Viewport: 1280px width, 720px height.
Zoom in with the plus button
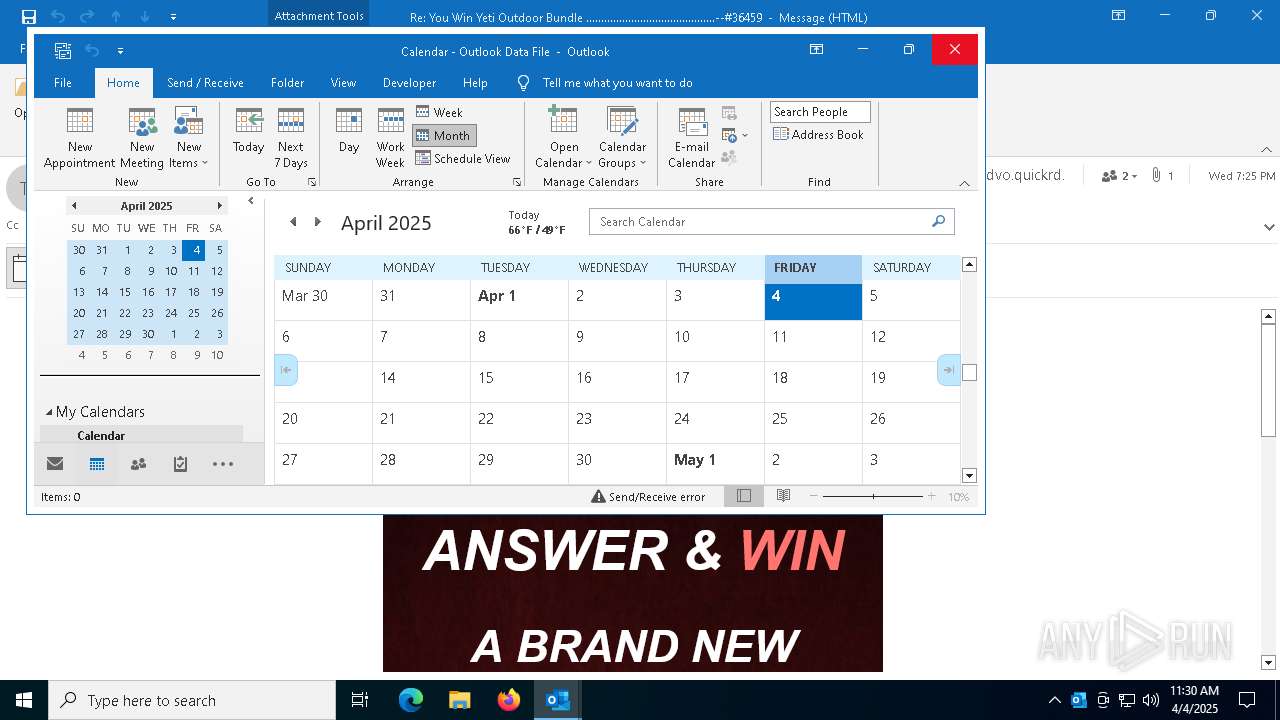tap(932, 497)
